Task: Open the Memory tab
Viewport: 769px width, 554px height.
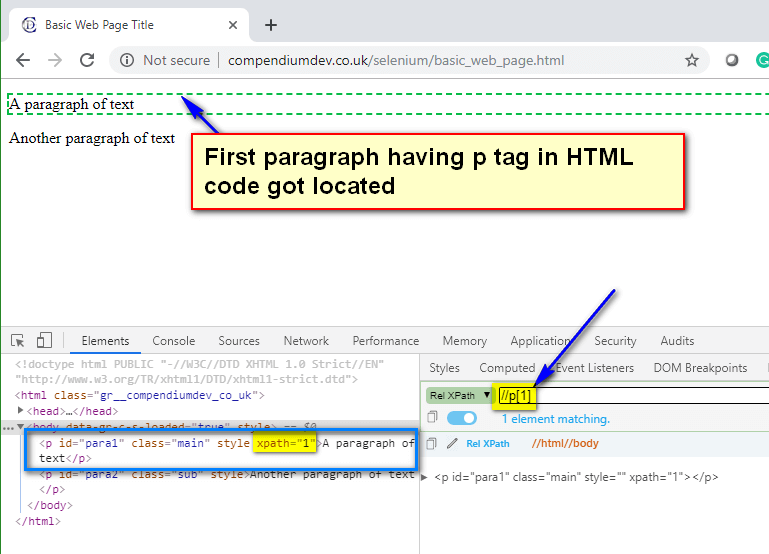Action: tap(464, 341)
